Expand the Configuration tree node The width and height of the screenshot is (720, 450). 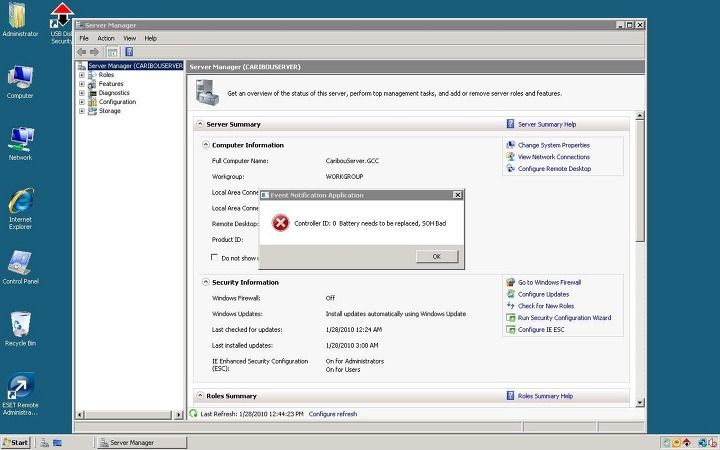pos(82,102)
